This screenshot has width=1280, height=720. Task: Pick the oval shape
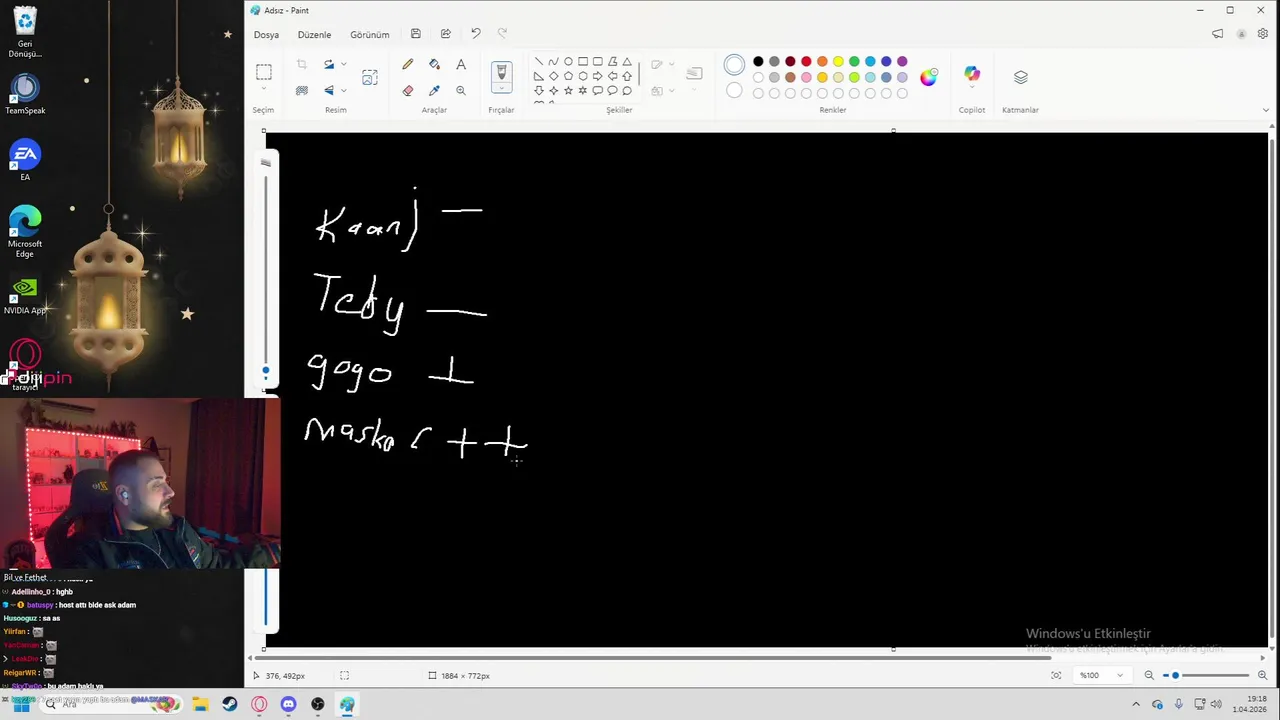[568, 62]
